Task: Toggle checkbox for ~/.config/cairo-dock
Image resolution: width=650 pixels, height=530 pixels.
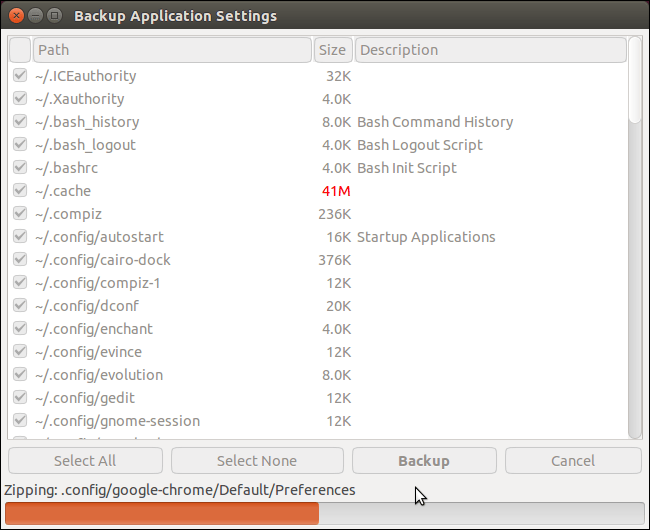Action: tap(20, 260)
